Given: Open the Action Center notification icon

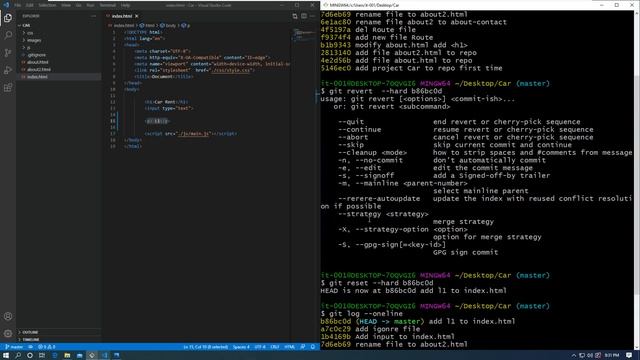Looking at the screenshot, I should coord(629,356).
